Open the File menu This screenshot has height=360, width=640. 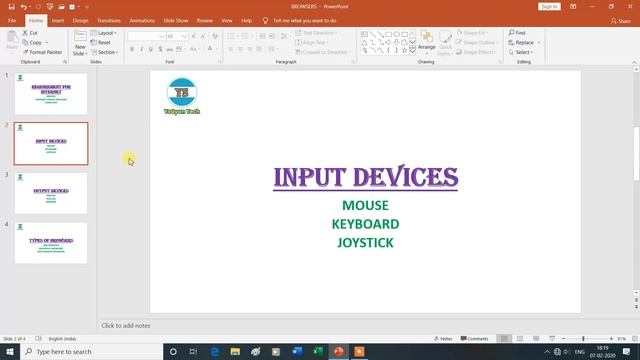[x=12, y=21]
